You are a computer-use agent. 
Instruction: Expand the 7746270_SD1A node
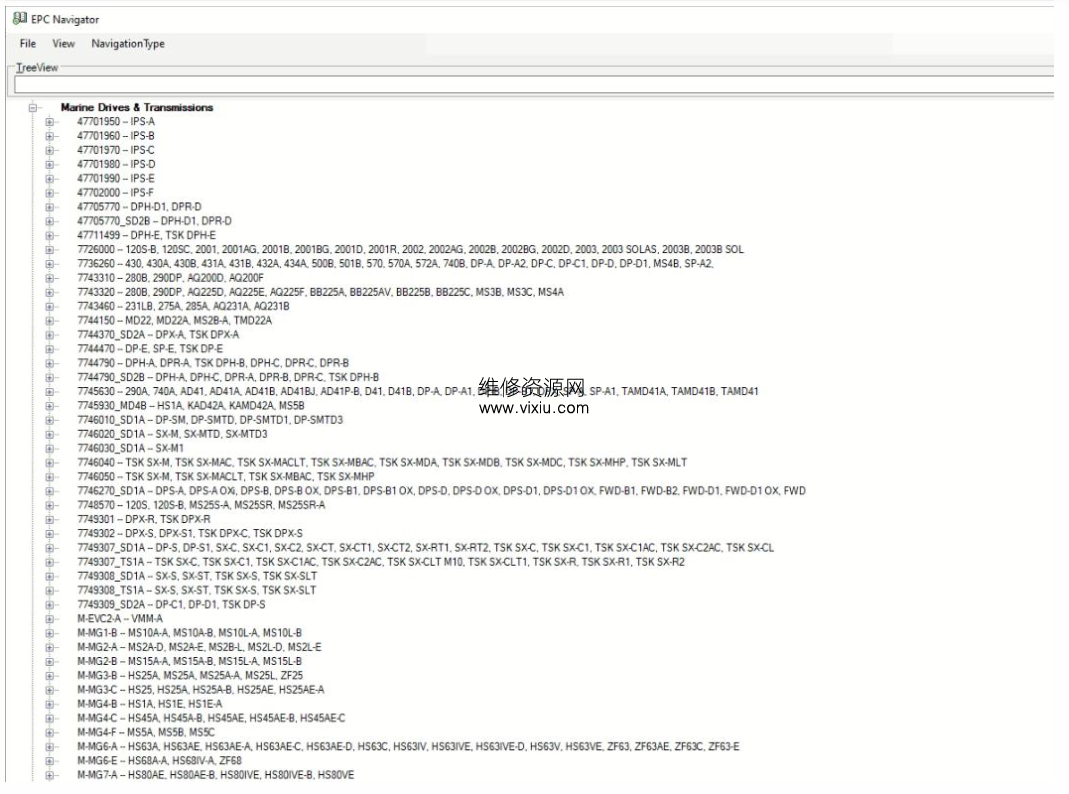(x=49, y=491)
